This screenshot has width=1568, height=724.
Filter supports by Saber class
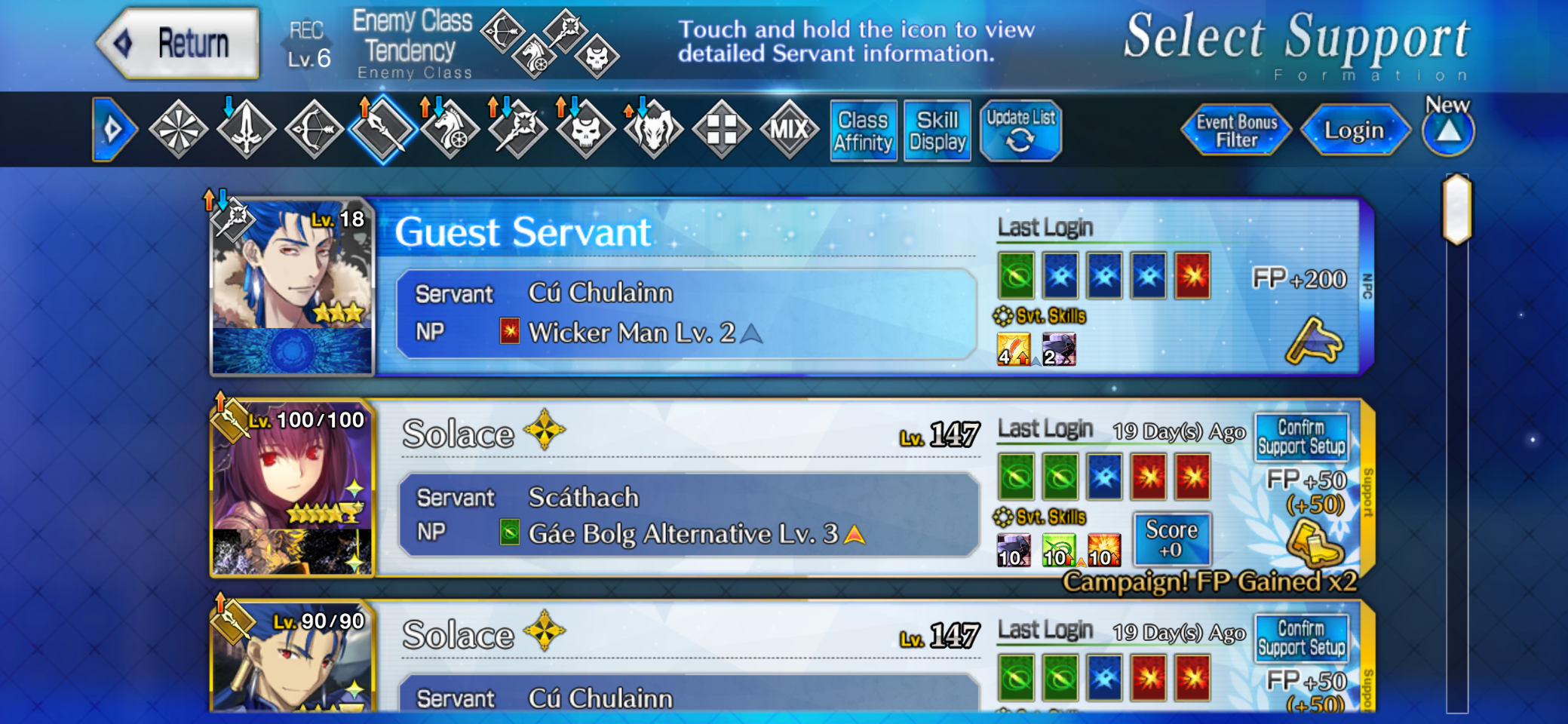[247, 130]
